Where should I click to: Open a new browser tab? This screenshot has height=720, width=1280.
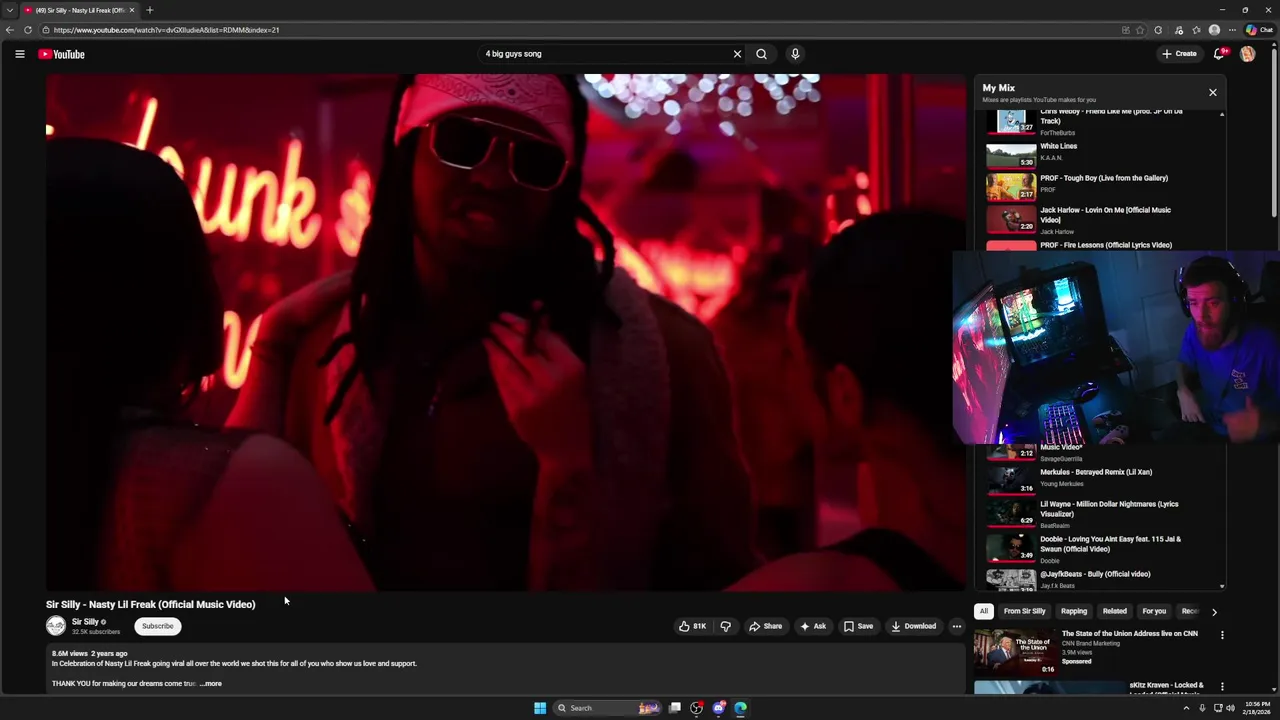[x=149, y=10]
